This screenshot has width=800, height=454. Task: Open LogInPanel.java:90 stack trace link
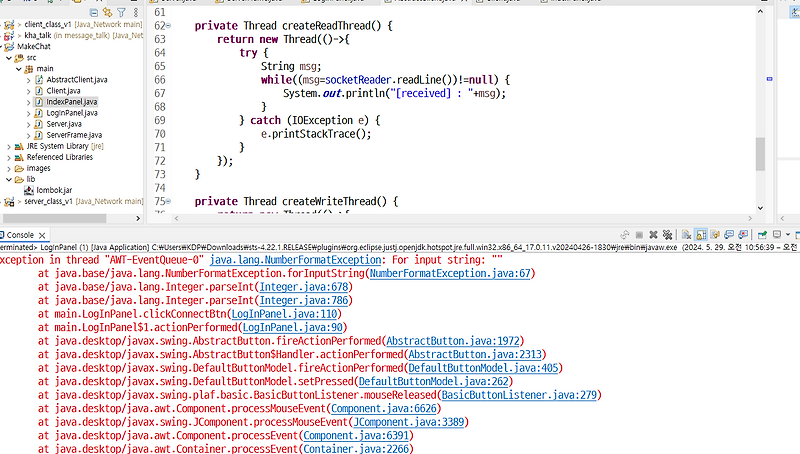click(x=292, y=327)
